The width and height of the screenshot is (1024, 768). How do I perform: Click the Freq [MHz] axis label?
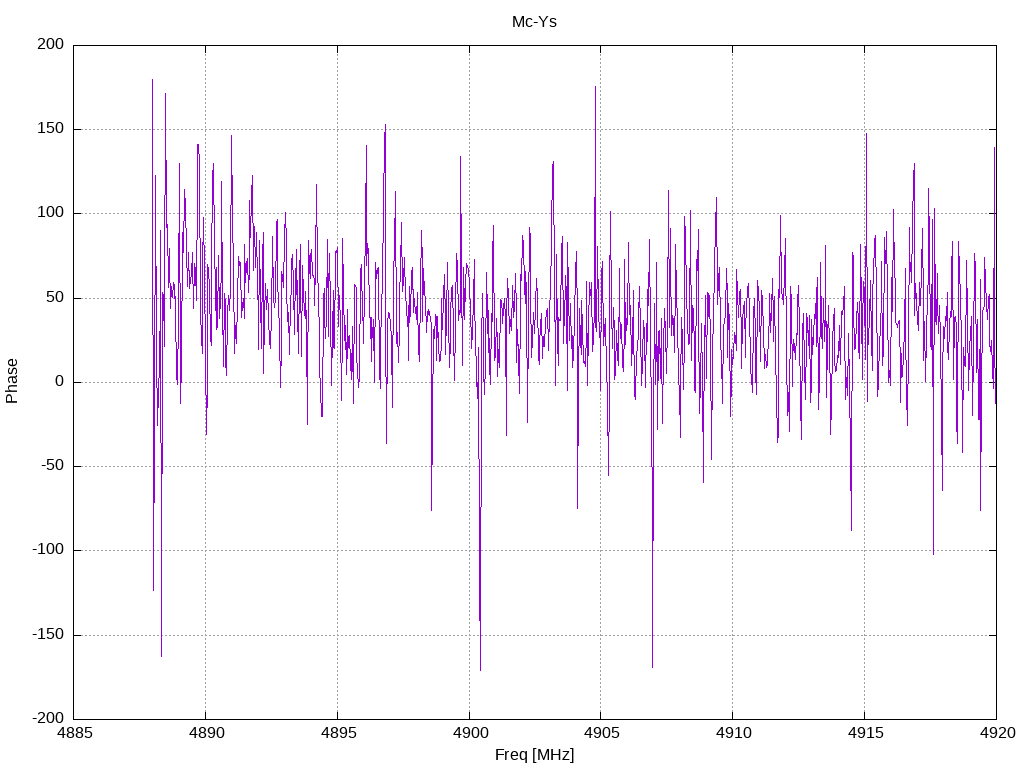[x=534, y=754]
